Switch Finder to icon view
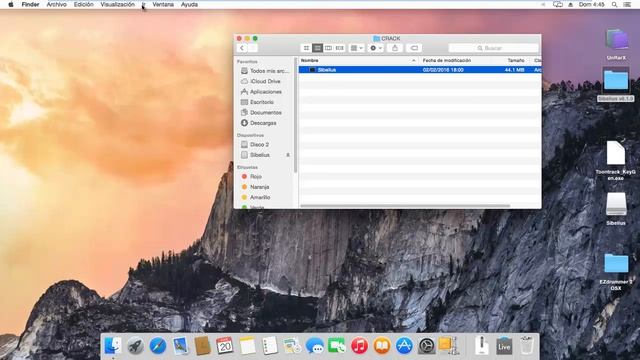The width and height of the screenshot is (640, 360). [306, 48]
